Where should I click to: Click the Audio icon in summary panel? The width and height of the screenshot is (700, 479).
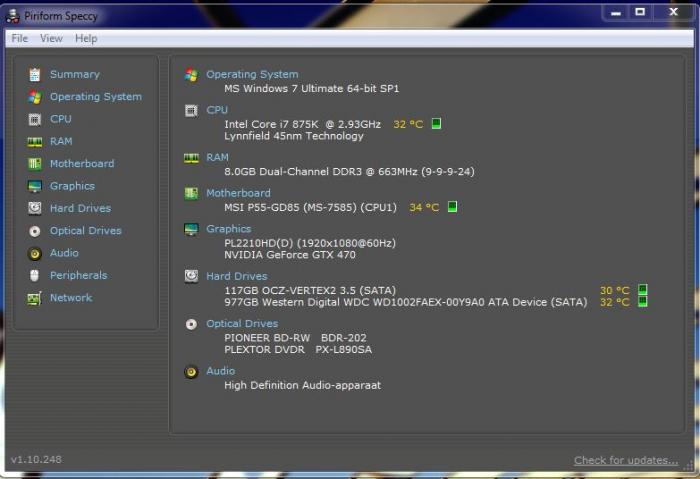click(x=192, y=371)
